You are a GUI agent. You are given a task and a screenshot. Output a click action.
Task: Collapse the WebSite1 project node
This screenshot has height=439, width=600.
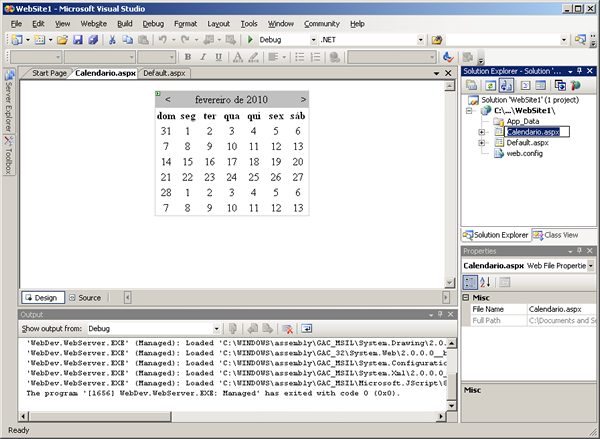pyautogui.click(x=469, y=111)
